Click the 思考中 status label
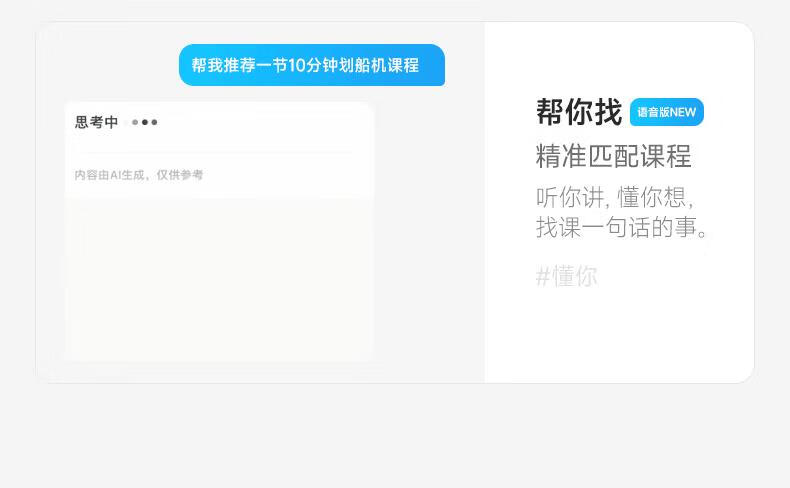Screen dimensions: 790x488 point(97,122)
